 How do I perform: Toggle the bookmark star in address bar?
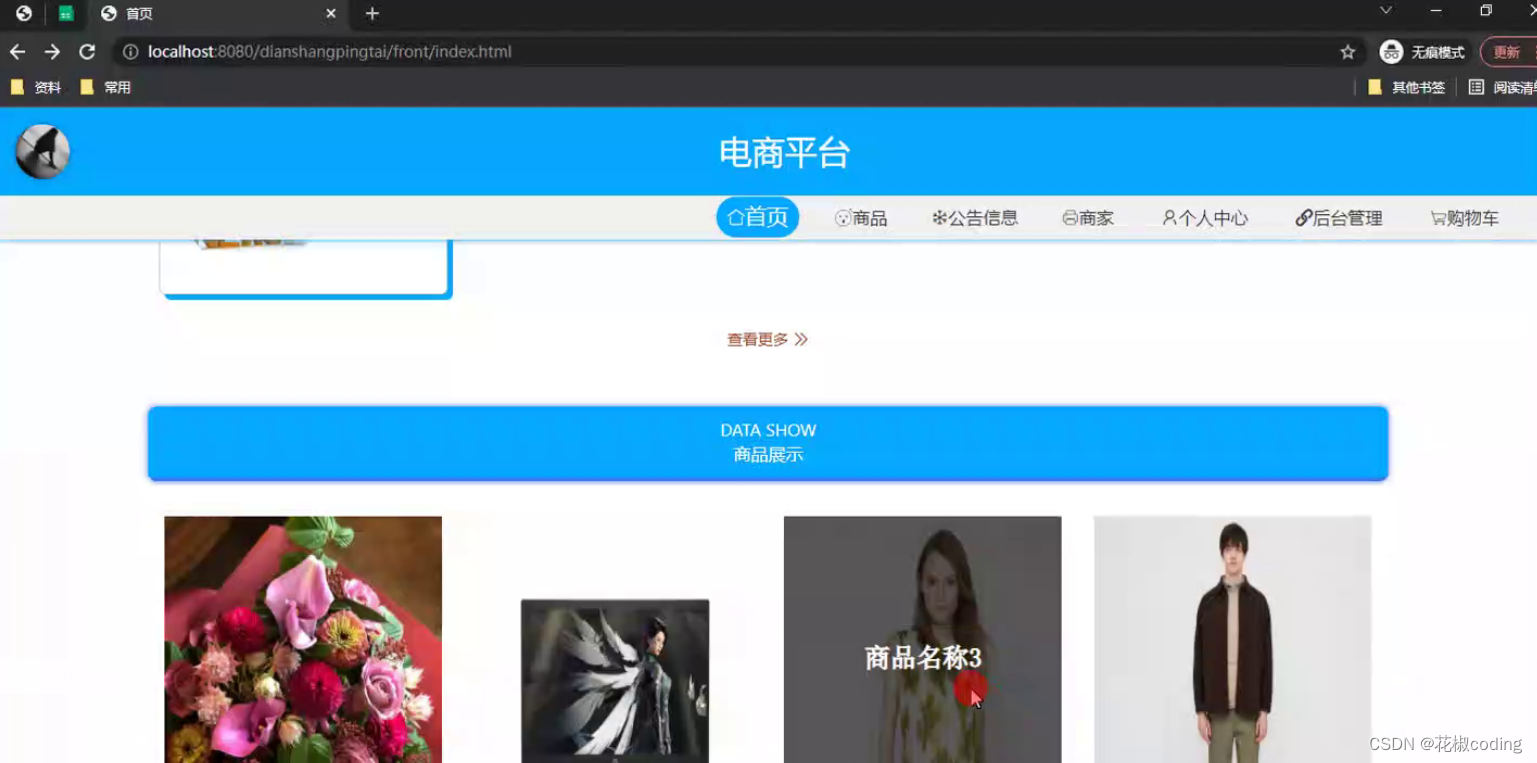tap(1347, 51)
